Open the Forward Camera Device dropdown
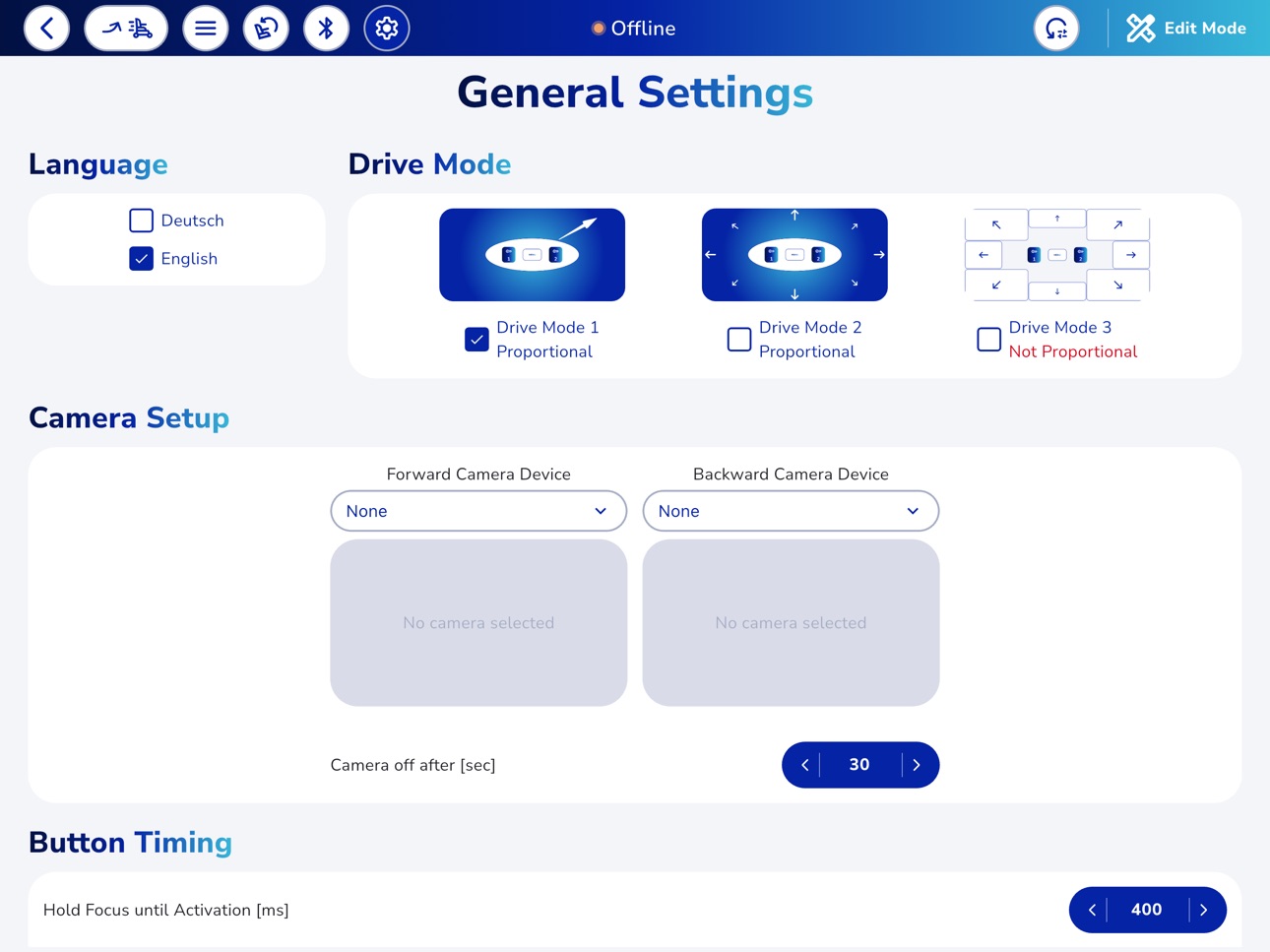Screen dimensions: 1270x952 click(x=478, y=511)
